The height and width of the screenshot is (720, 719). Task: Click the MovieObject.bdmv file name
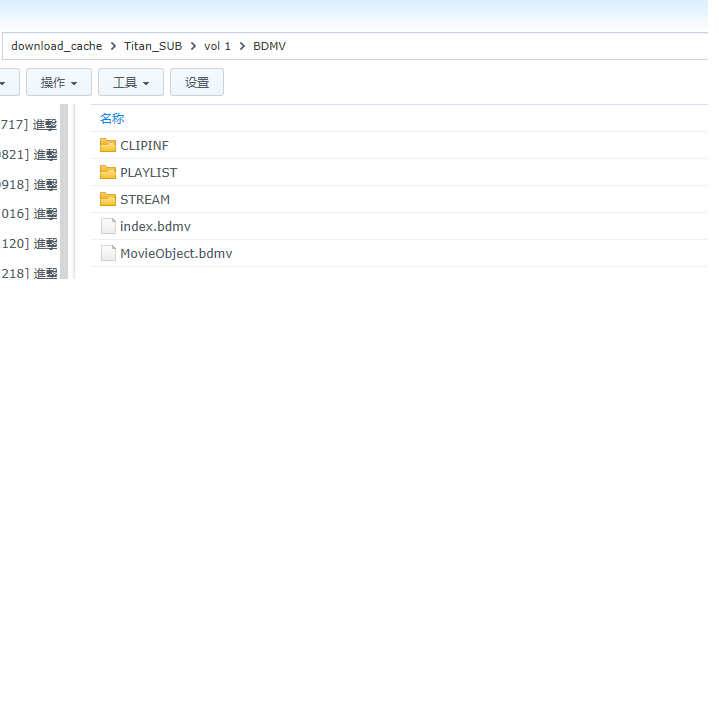[x=176, y=253]
